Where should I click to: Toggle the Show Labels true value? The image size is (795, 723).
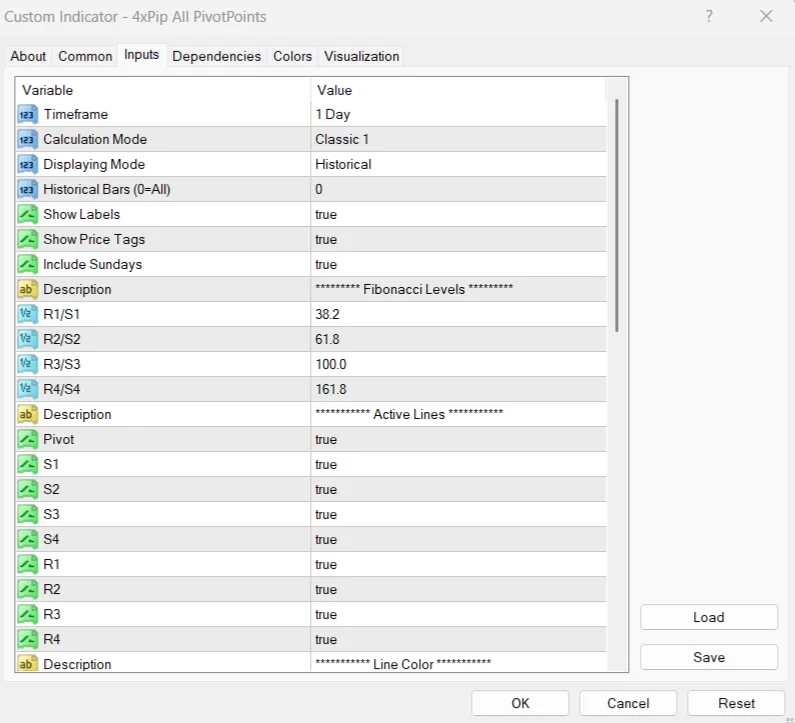458,214
